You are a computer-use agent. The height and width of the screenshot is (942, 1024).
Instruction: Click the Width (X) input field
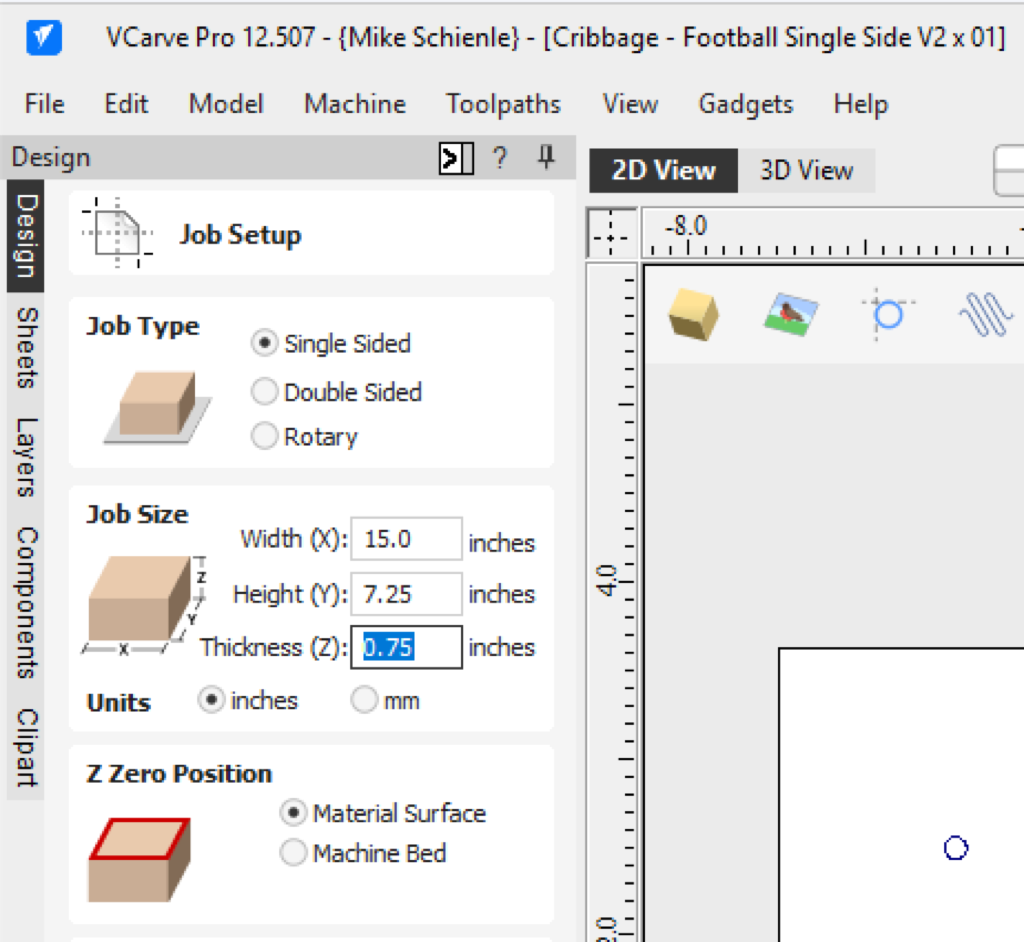pyautogui.click(x=406, y=539)
